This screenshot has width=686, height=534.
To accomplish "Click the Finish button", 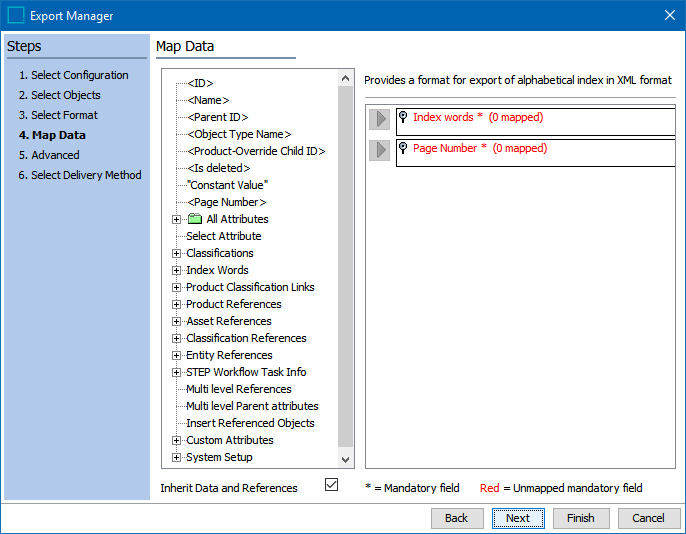I will [x=580, y=518].
